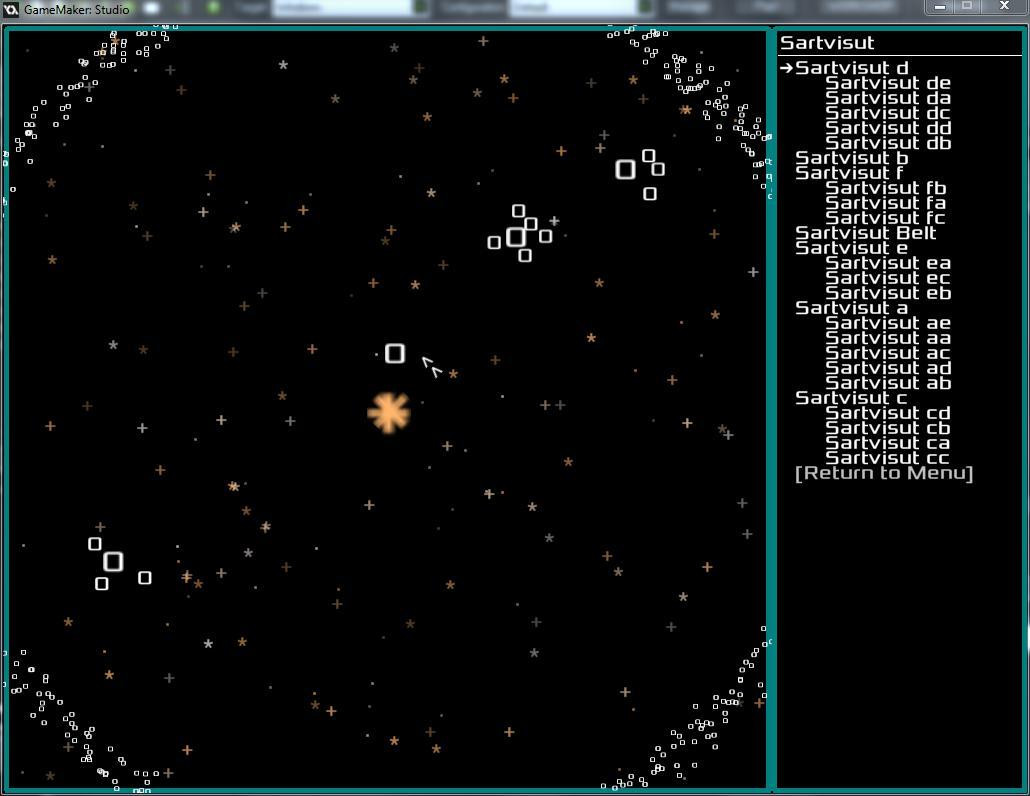The image size is (1030, 796).
Task: Pick the Sartvisut ad entry
Action: click(887, 368)
